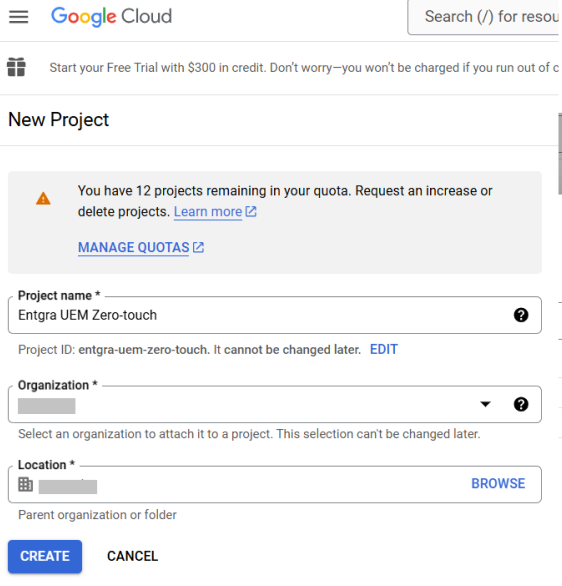Focus the Project name text field
Viewport: 562px width, 586px height.
click(275, 315)
